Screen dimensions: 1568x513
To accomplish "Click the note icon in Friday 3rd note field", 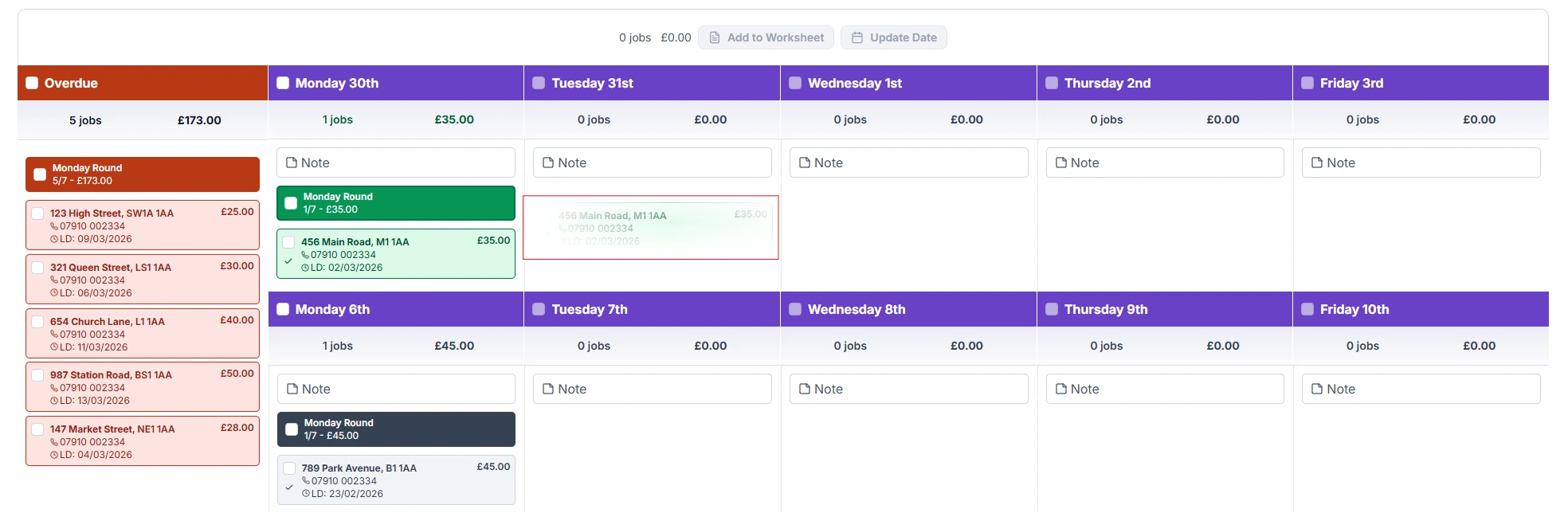I will (1318, 163).
